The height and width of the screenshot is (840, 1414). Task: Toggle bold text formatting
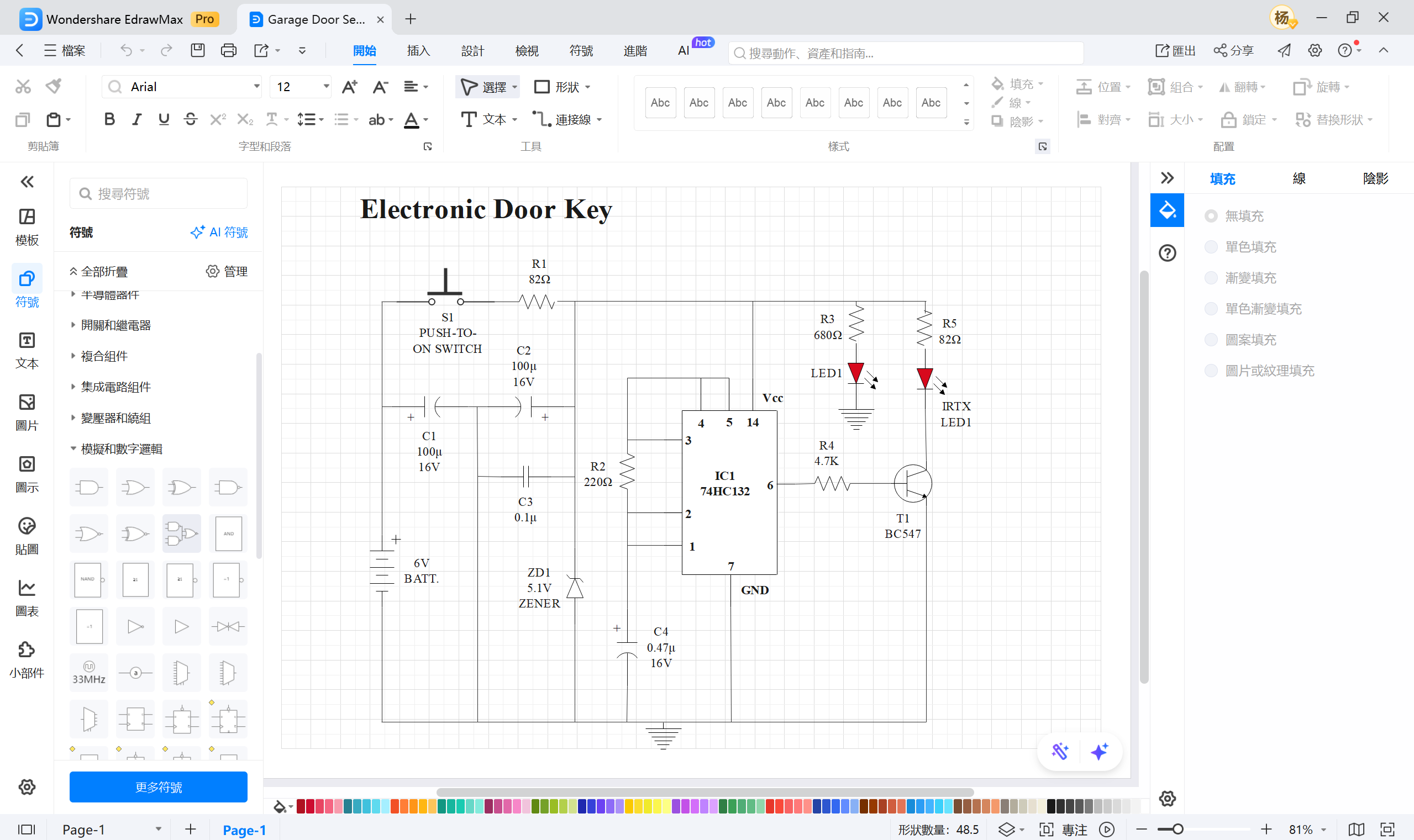point(109,119)
